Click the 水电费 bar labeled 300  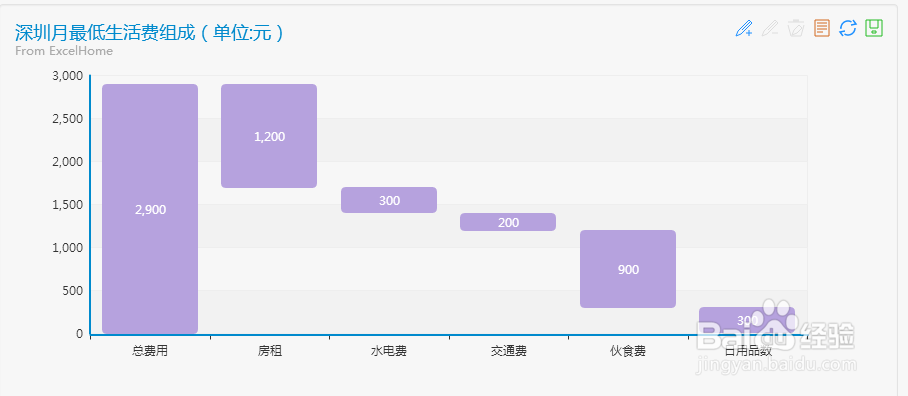point(389,200)
